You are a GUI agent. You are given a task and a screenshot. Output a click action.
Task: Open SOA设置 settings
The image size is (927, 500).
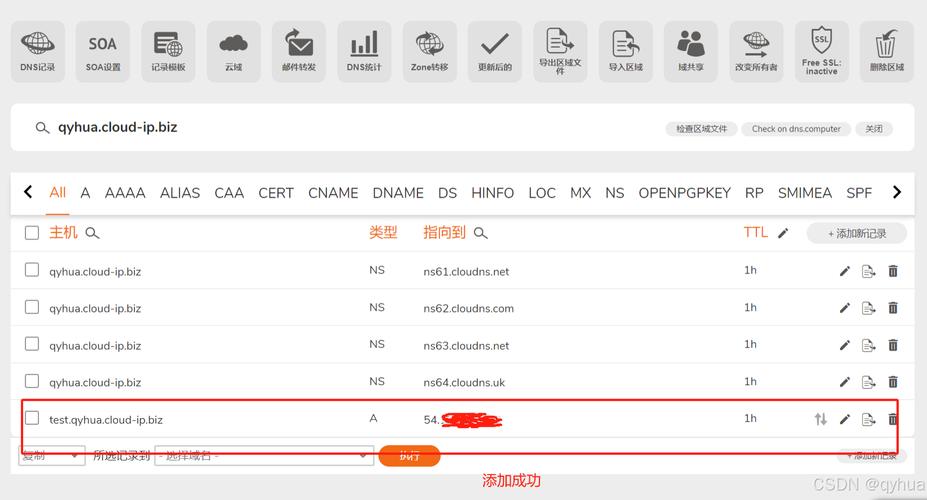click(103, 51)
